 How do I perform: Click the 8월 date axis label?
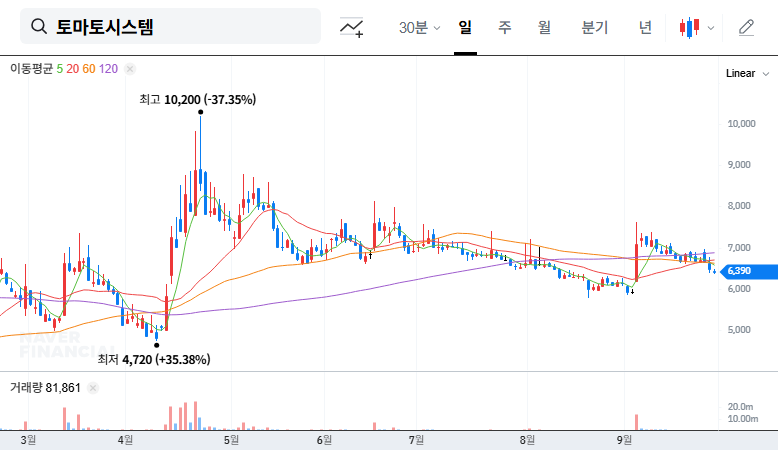(527, 440)
